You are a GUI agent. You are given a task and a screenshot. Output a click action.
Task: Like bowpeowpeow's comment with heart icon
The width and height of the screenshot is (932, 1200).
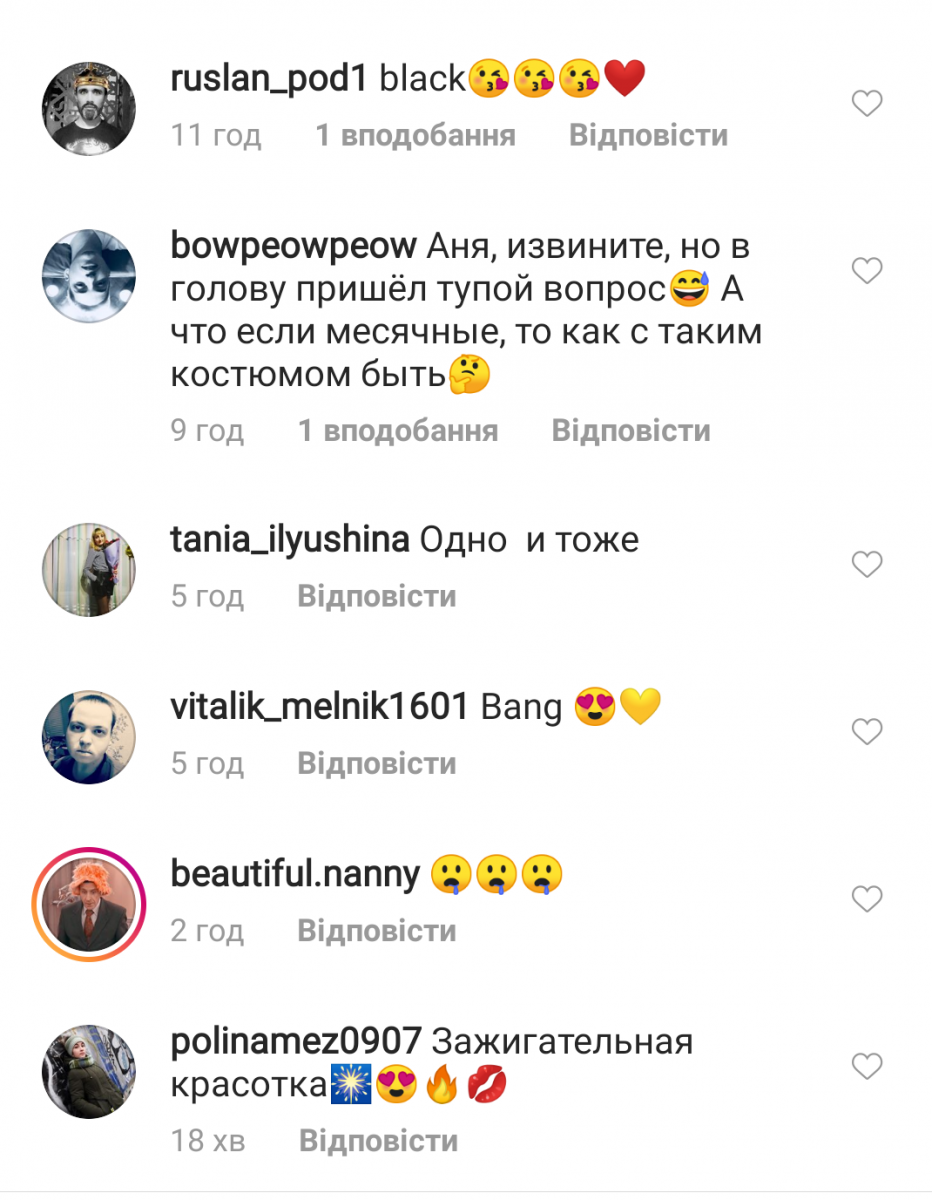[867, 270]
